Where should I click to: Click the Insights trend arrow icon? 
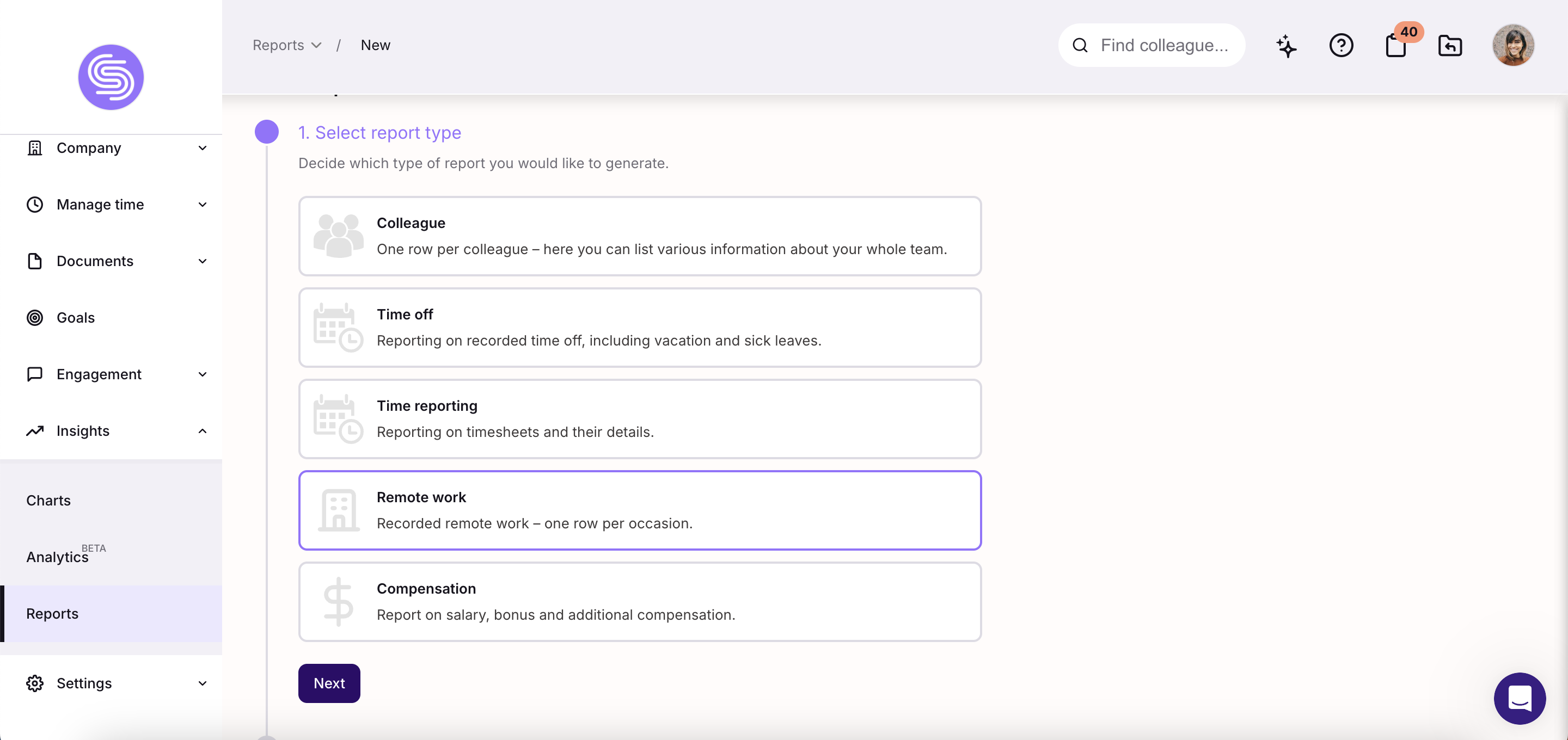(35, 431)
